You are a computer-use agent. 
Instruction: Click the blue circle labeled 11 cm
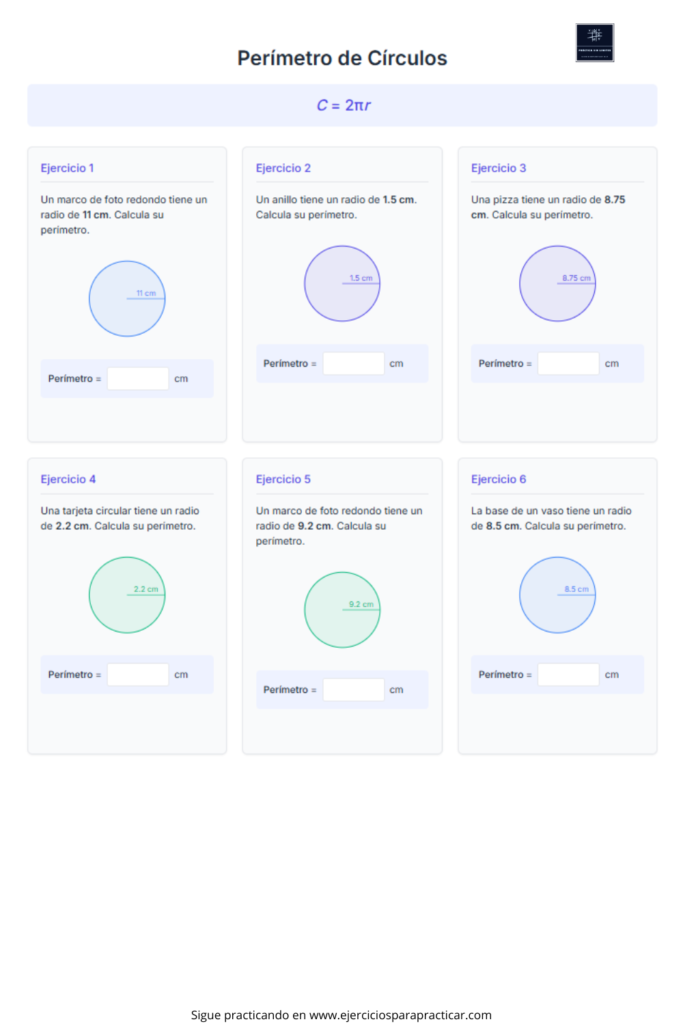127,299
